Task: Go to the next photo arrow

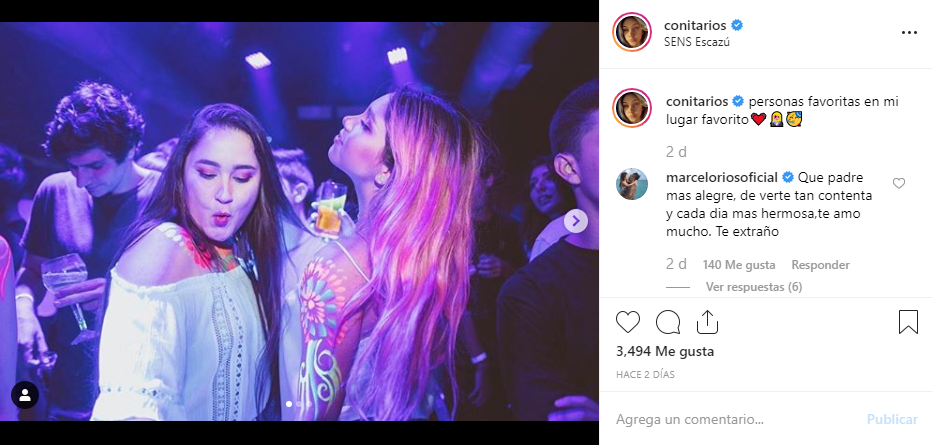Action: pyautogui.click(x=575, y=221)
